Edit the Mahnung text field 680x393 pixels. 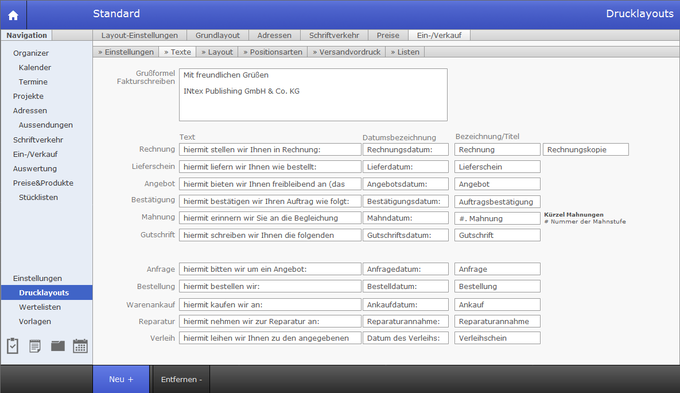tap(270, 218)
